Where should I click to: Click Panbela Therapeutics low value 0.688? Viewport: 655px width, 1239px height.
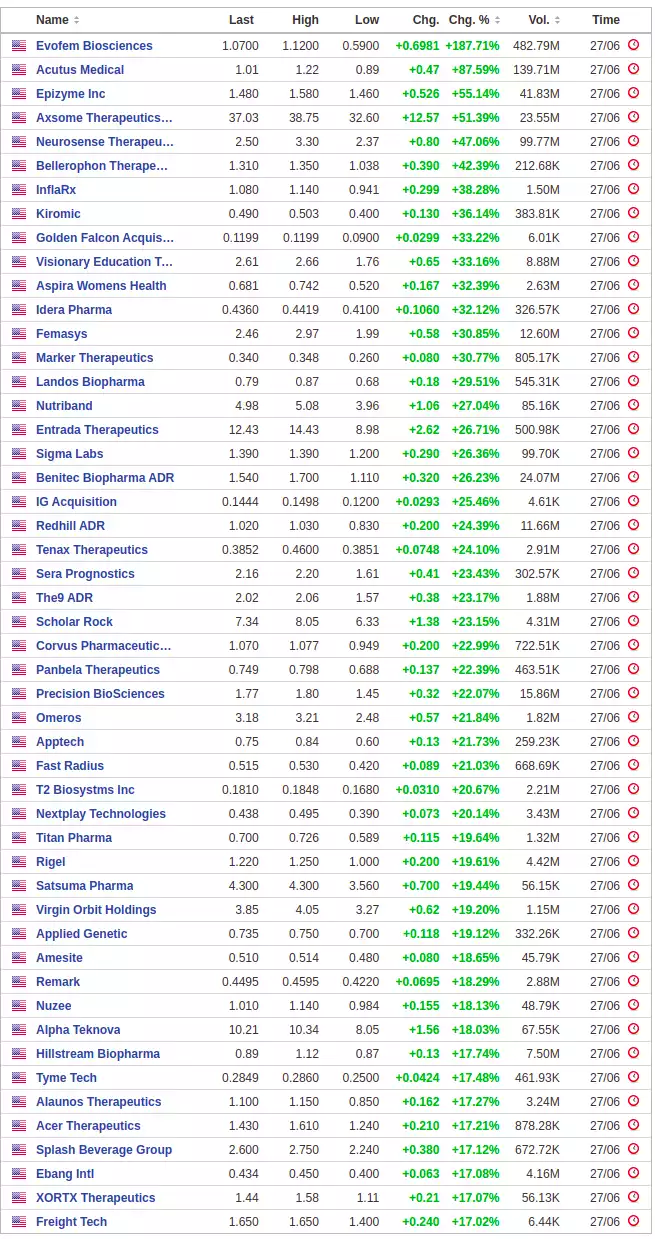tap(364, 670)
